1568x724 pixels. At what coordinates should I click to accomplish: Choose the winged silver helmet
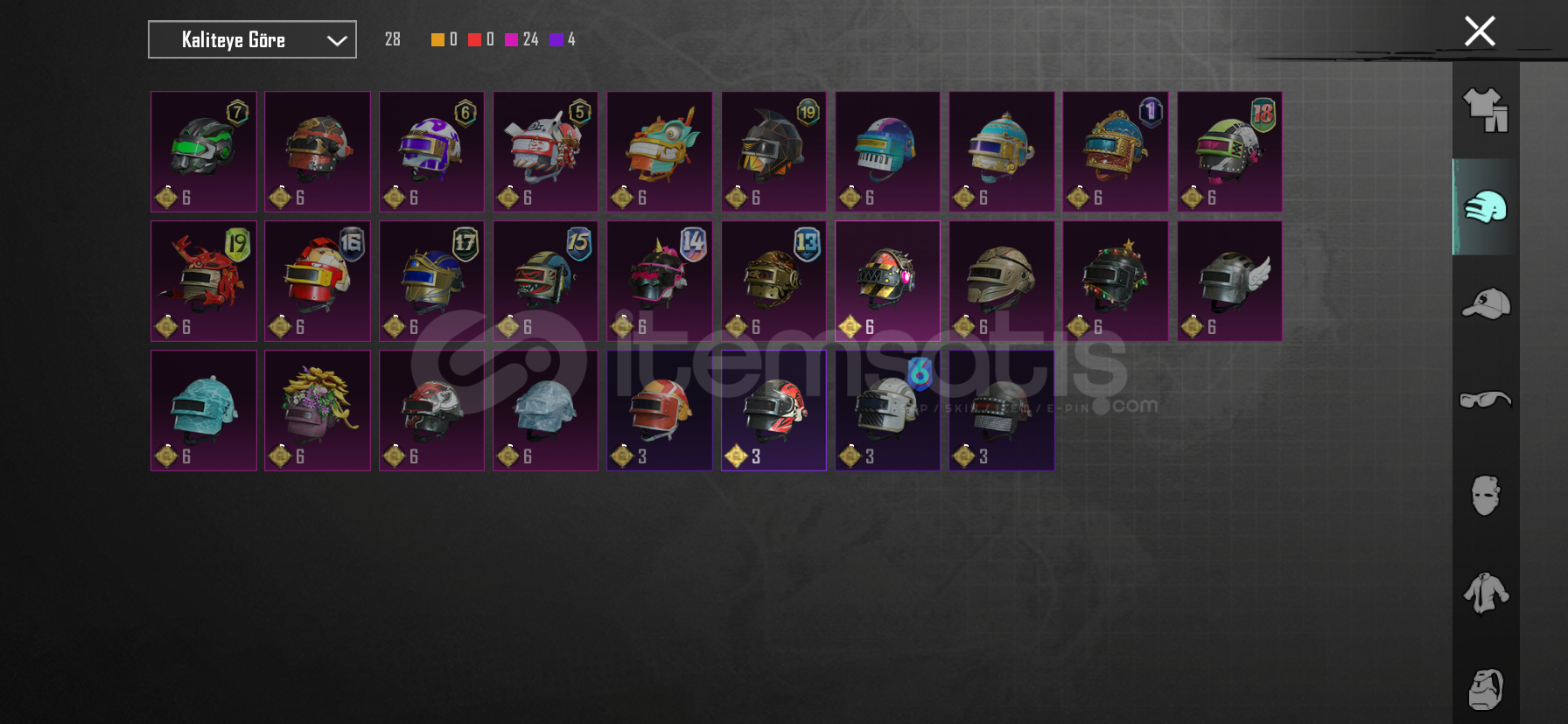point(1229,281)
